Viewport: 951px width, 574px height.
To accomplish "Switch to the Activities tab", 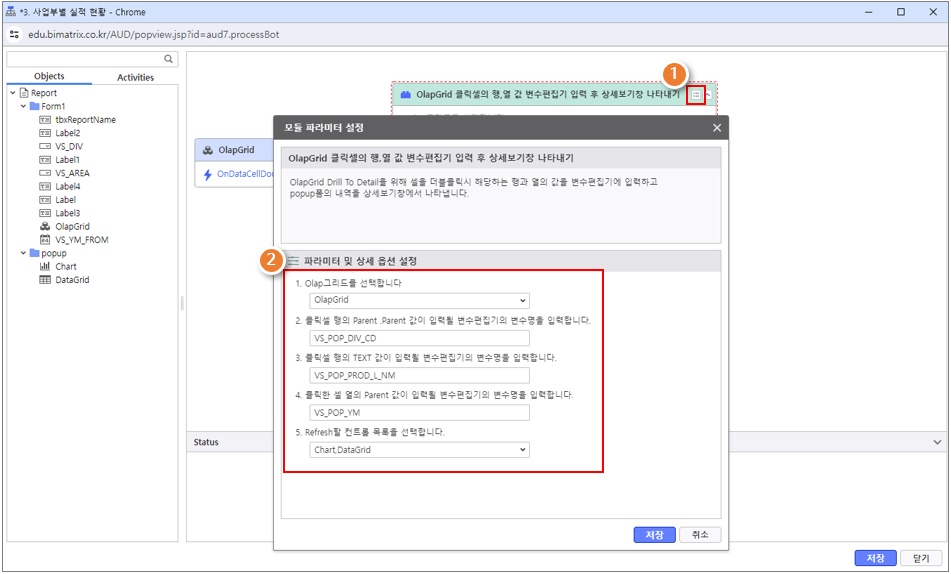I will coord(135,77).
